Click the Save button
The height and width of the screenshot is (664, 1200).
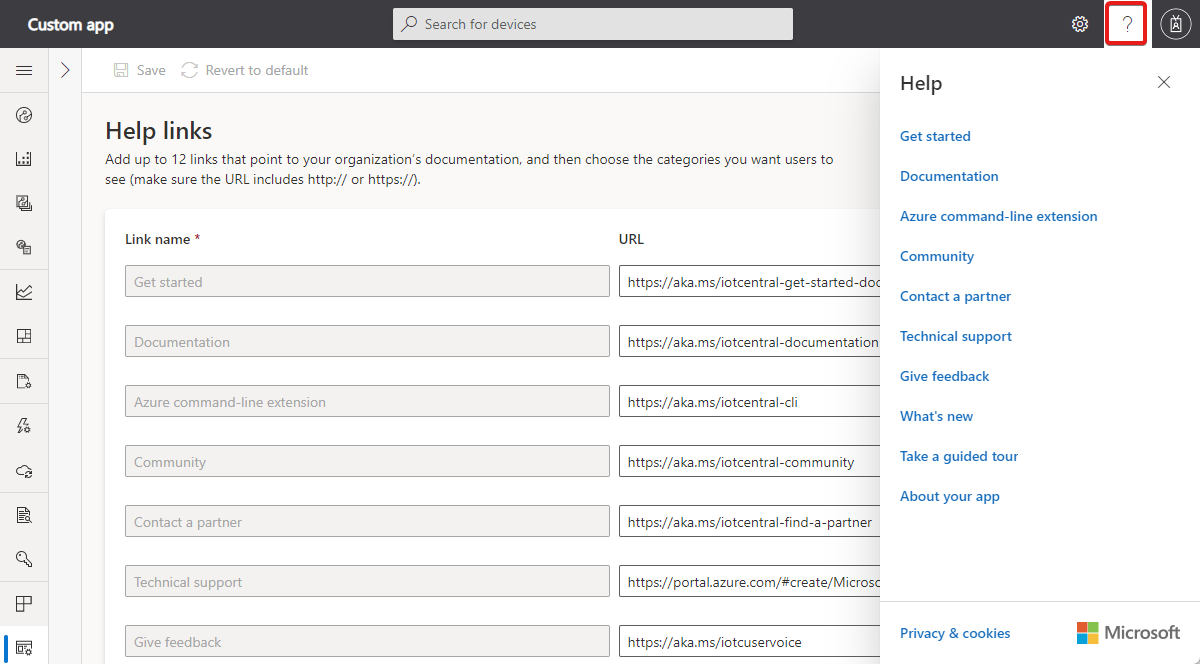tap(139, 70)
